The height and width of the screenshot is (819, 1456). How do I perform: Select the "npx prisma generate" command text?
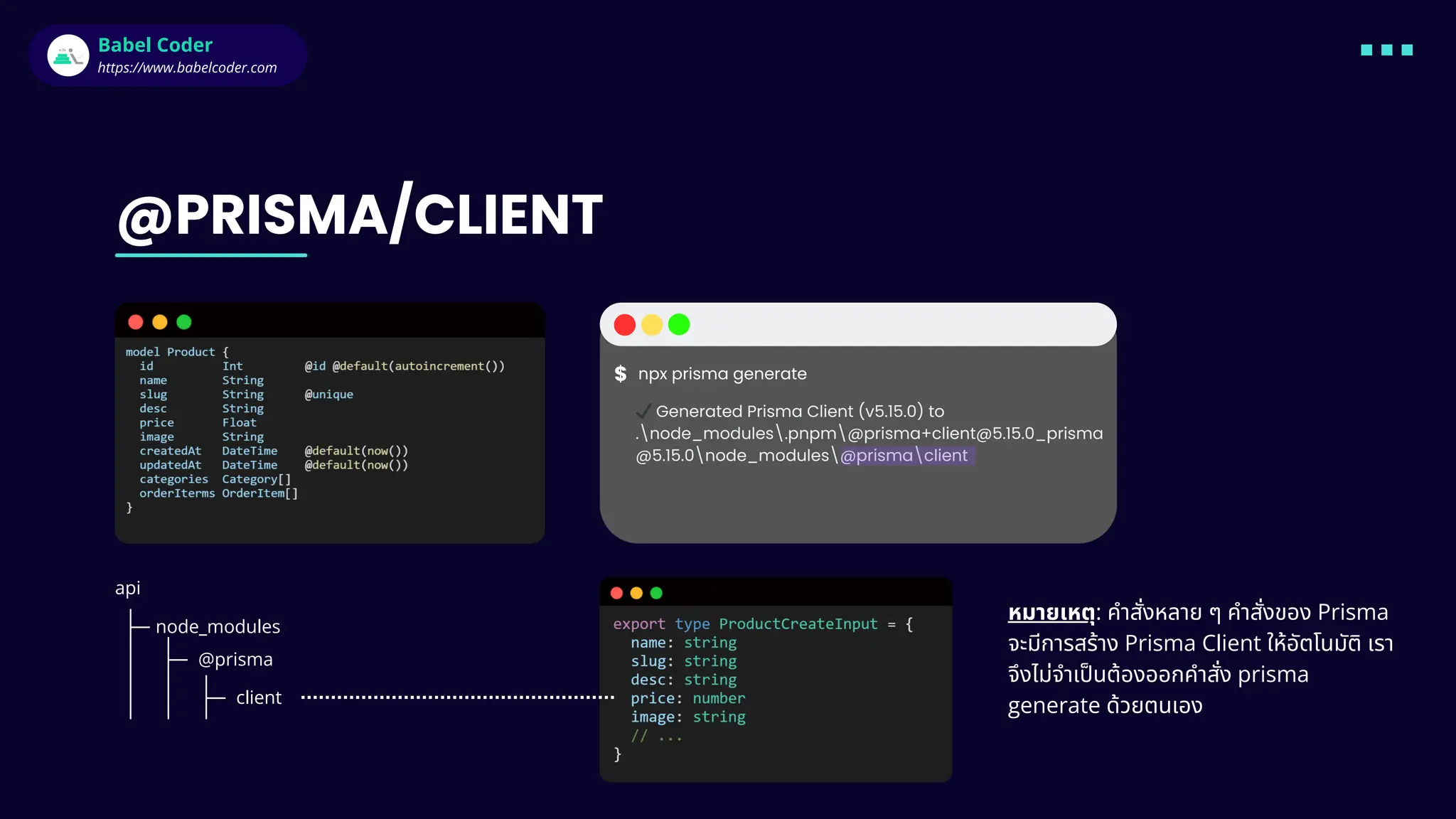pyautogui.click(x=722, y=374)
